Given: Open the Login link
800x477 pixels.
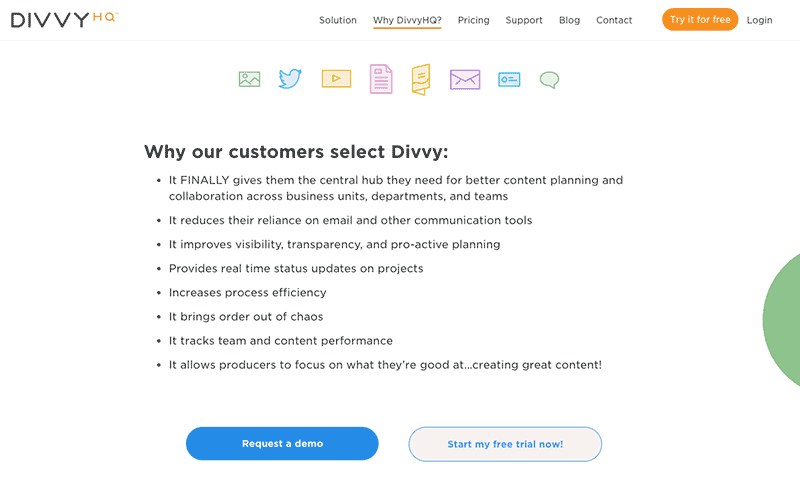Looking at the screenshot, I should click(x=759, y=20).
